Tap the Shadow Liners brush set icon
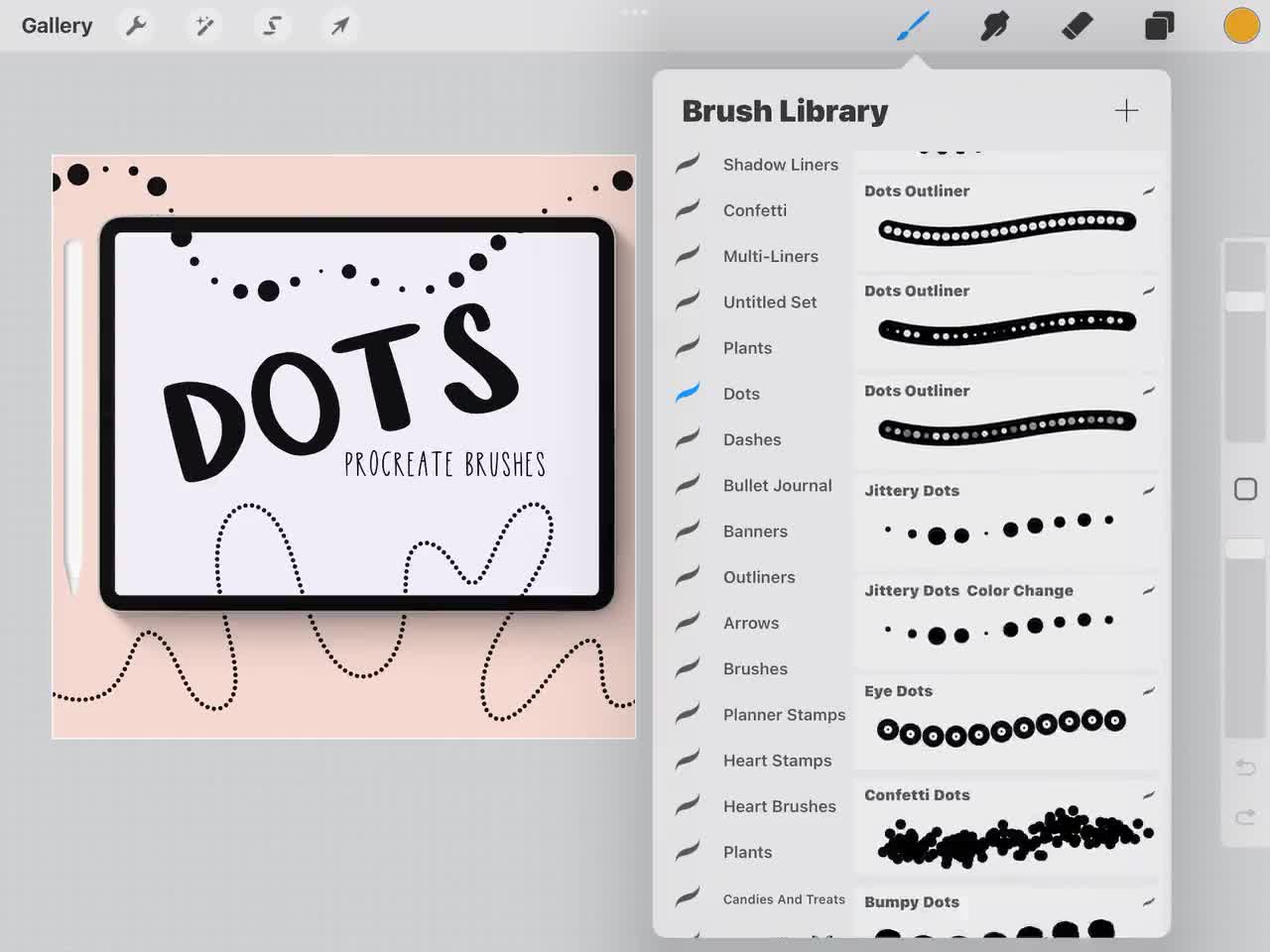Image resolution: width=1270 pixels, height=952 pixels. (x=689, y=164)
